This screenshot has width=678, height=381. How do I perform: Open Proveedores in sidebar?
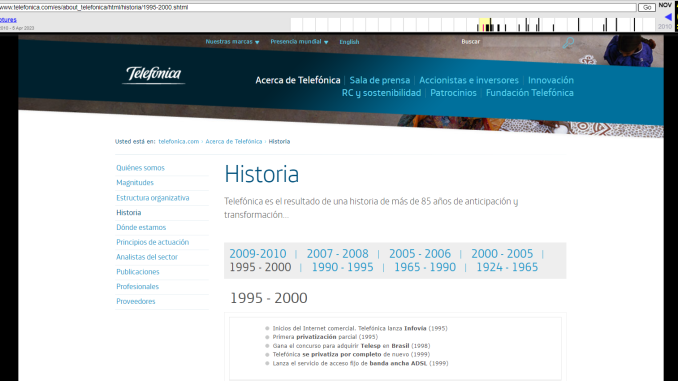(135, 301)
